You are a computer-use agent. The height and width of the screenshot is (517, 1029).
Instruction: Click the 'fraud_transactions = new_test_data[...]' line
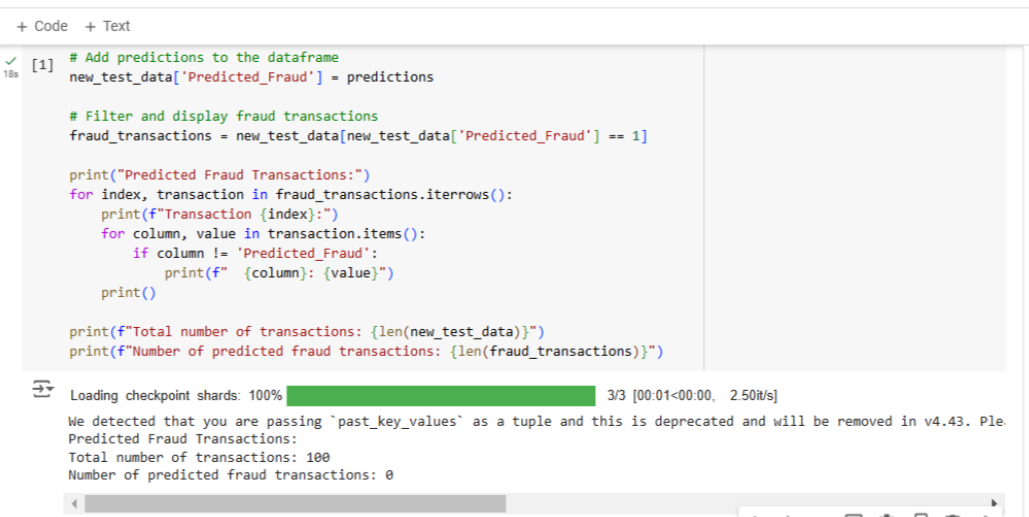pyautogui.click(x=358, y=136)
